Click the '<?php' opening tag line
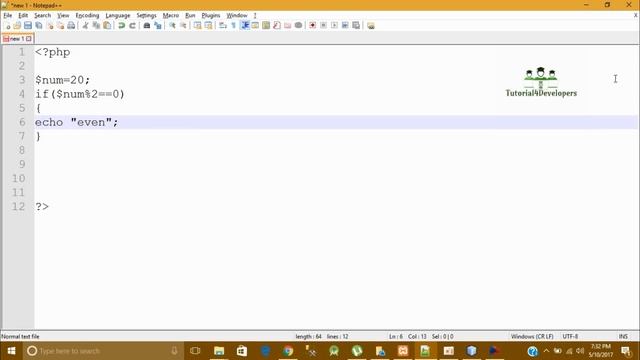Image resolution: width=640 pixels, height=360 pixels. pos(53,52)
